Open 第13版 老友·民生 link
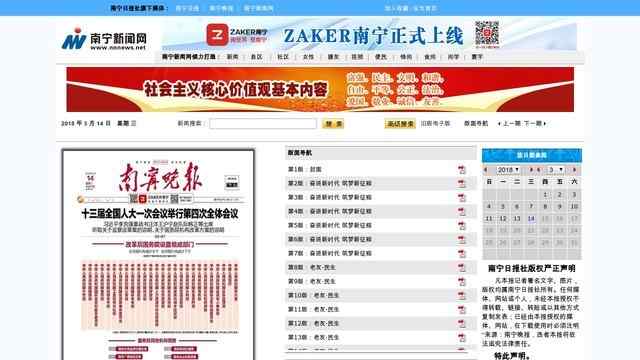The image size is (640, 360). pyautogui.click(x=313, y=337)
